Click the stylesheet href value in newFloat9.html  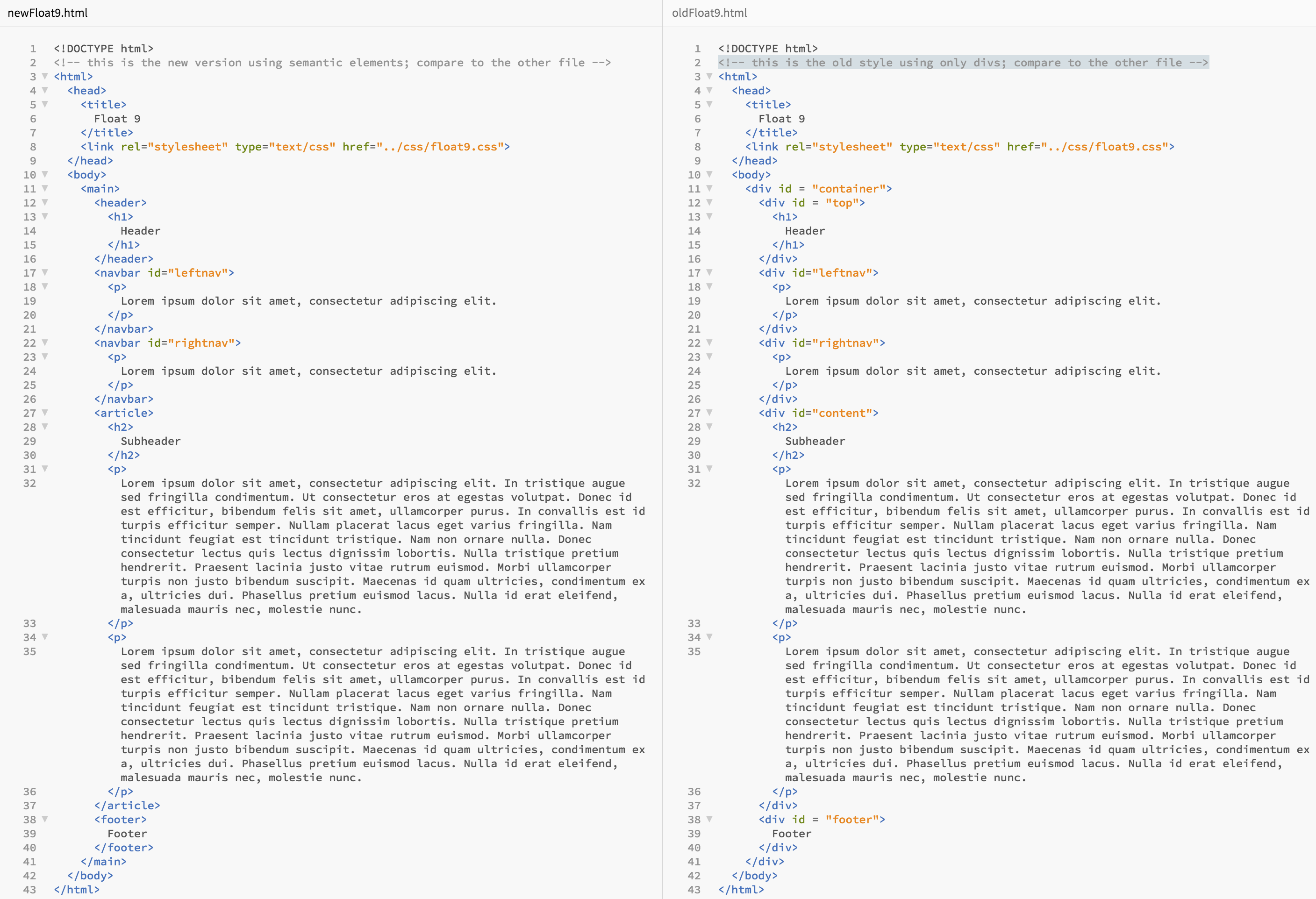pos(440,147)
